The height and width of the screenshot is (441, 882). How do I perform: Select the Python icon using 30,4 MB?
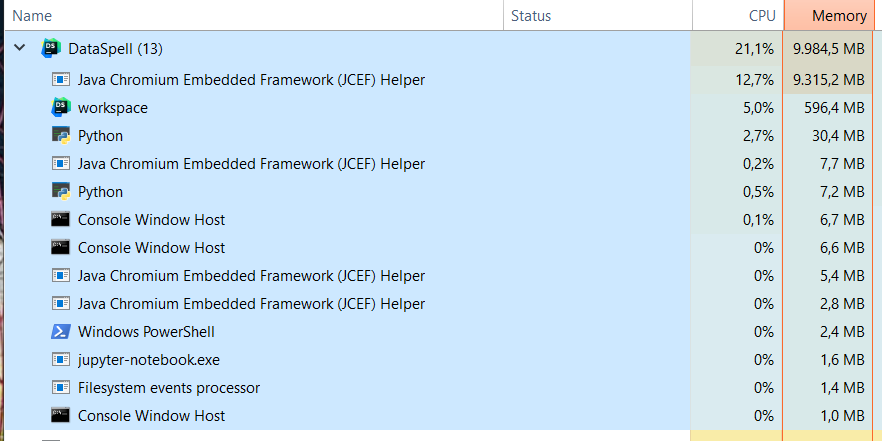pyautogui.click(x=60, y=135)
